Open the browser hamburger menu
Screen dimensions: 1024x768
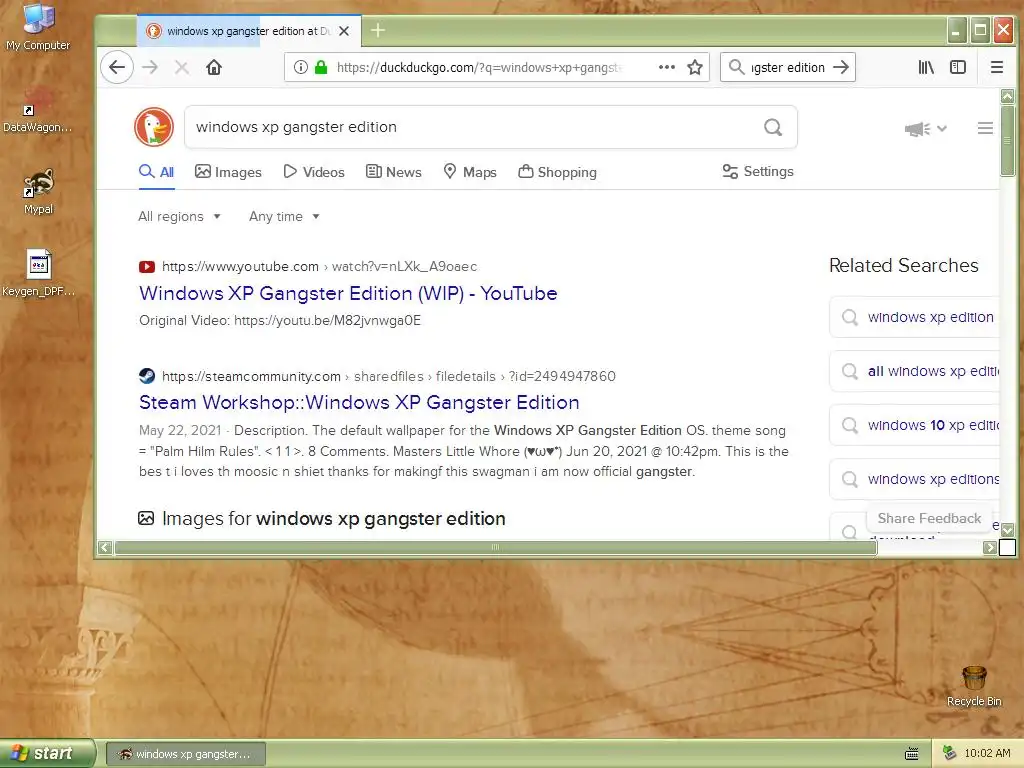tap(997, 67)
